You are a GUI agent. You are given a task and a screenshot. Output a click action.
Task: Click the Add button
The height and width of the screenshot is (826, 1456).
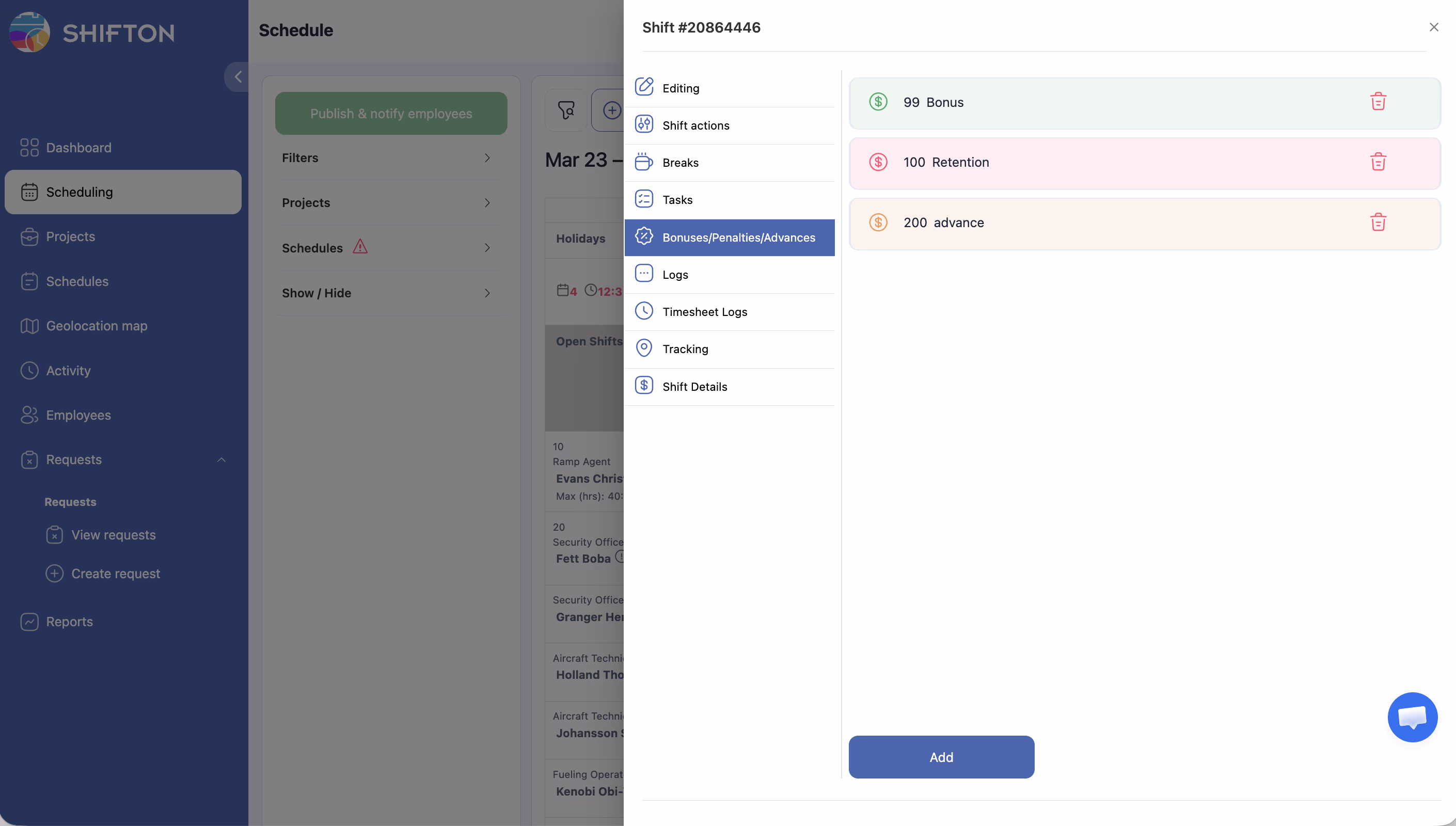pos(941,757)
